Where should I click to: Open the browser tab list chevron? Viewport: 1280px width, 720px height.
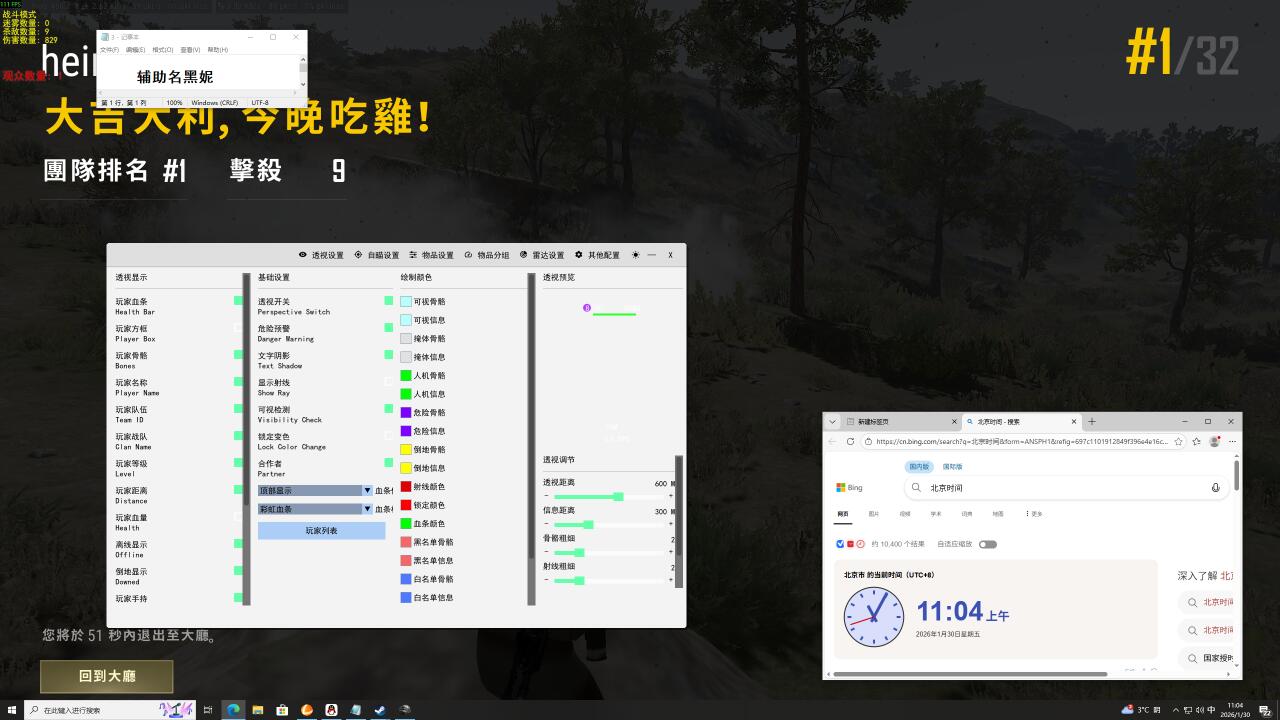[832, 421]
